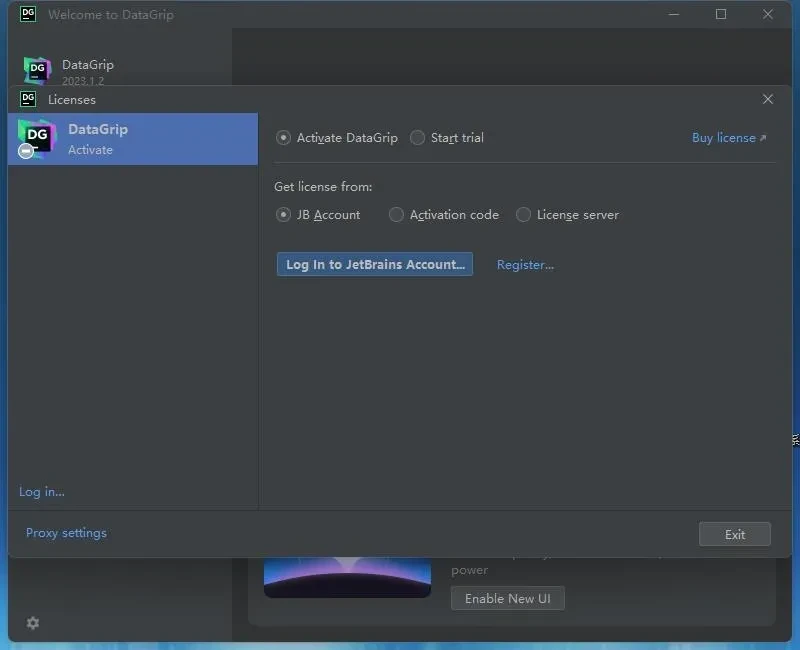Image resolution: width=800 pixels, height=650 pixels.
Task: Open Proxy settings
Action: pyautogui.click(x=66, y=533)
